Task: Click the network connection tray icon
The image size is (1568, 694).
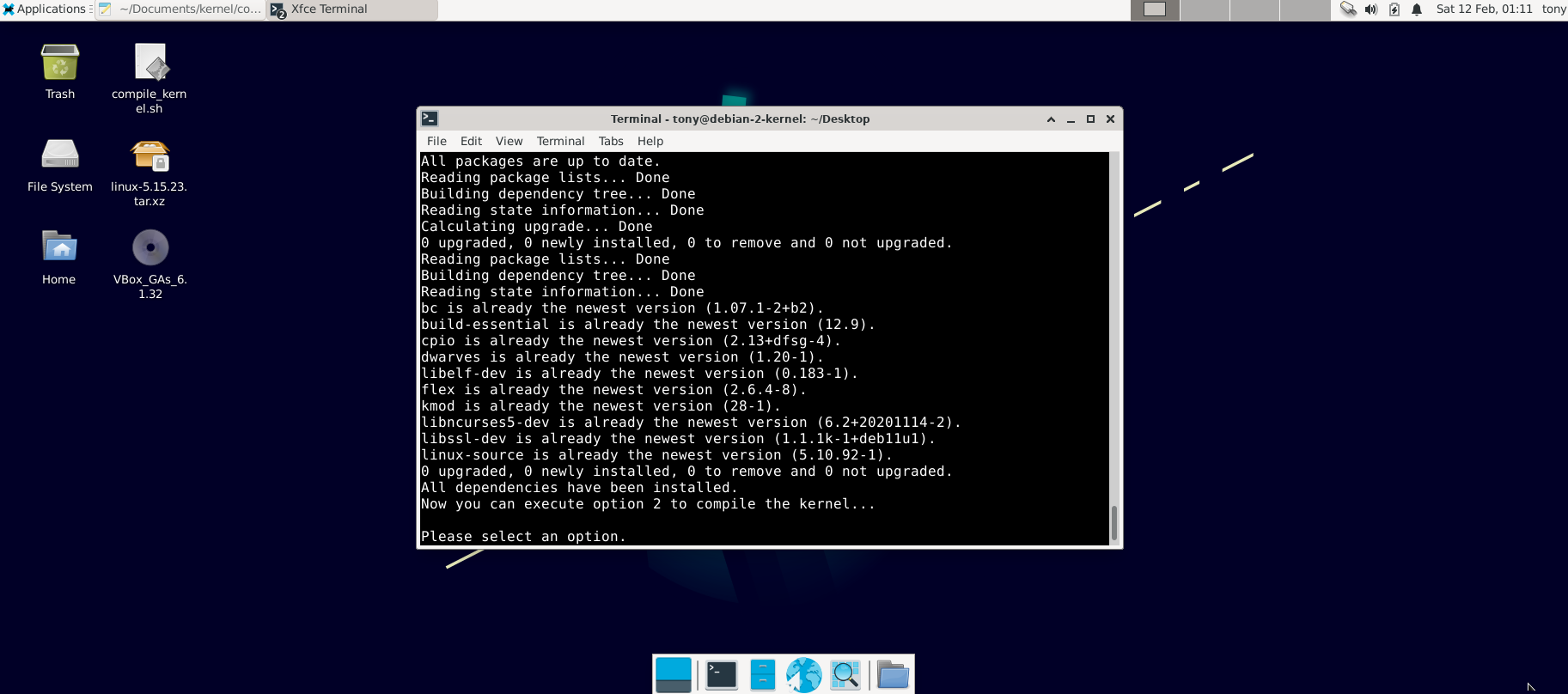Action: (1348, 9)
